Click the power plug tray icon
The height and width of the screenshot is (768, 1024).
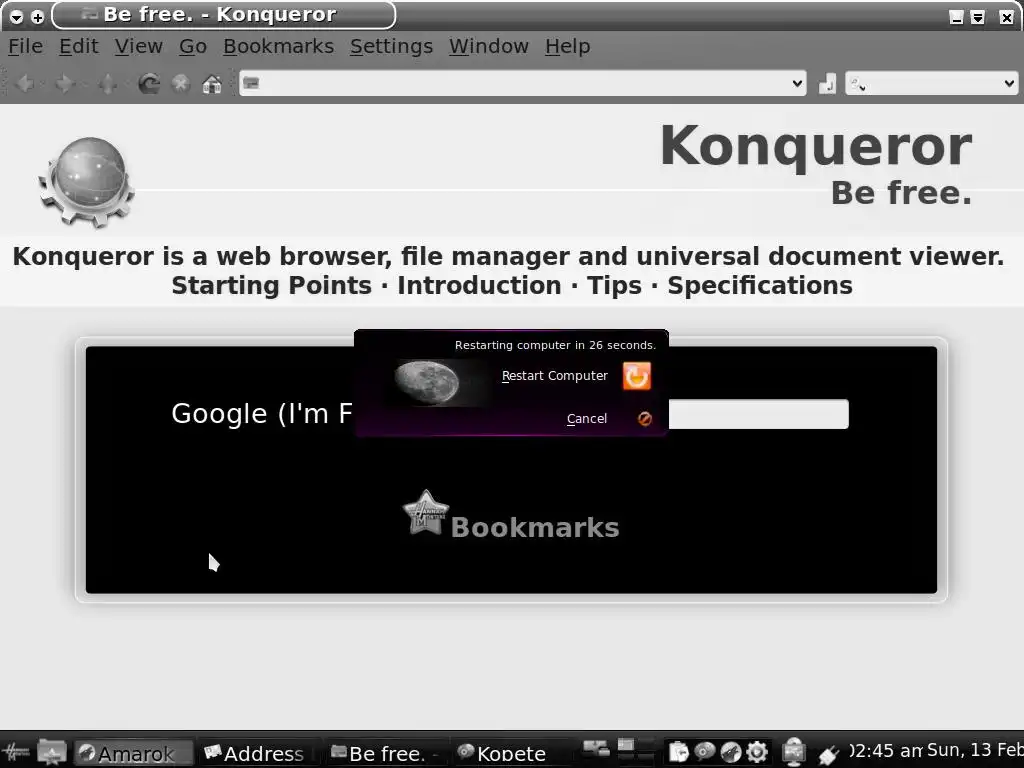[829, 754]
